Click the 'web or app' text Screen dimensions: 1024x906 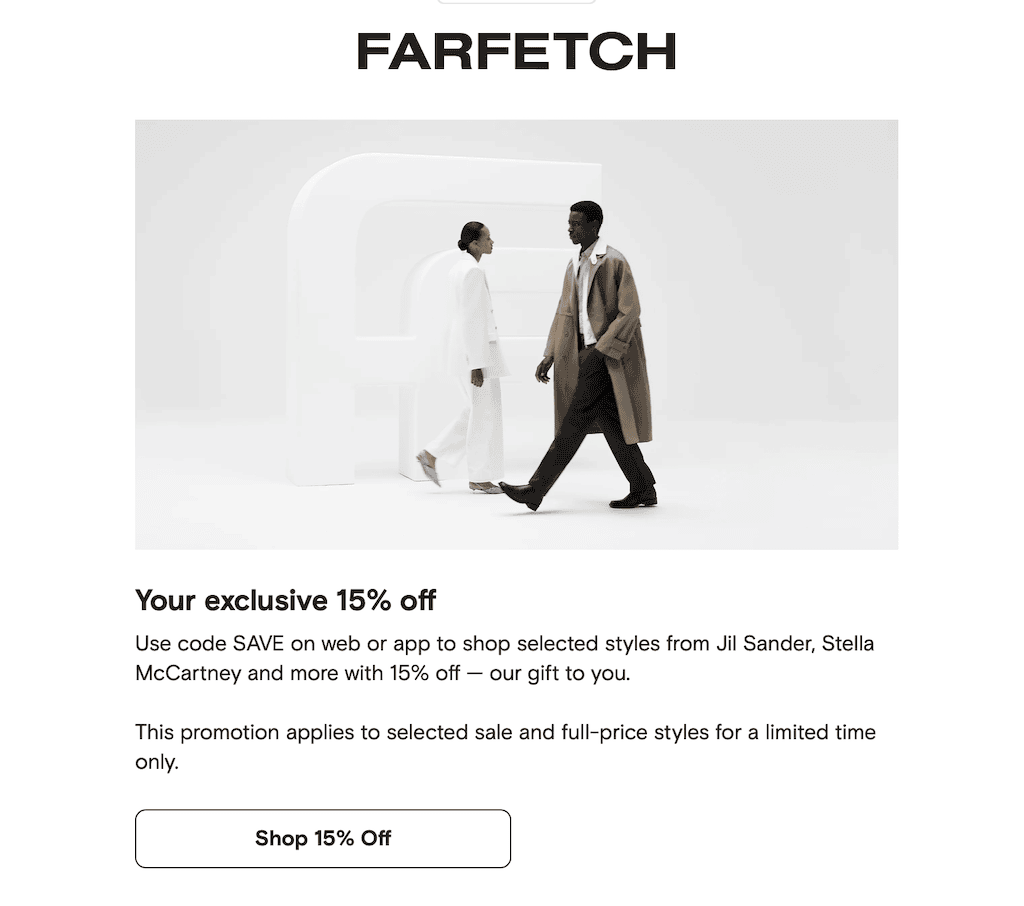coord(376,643)
